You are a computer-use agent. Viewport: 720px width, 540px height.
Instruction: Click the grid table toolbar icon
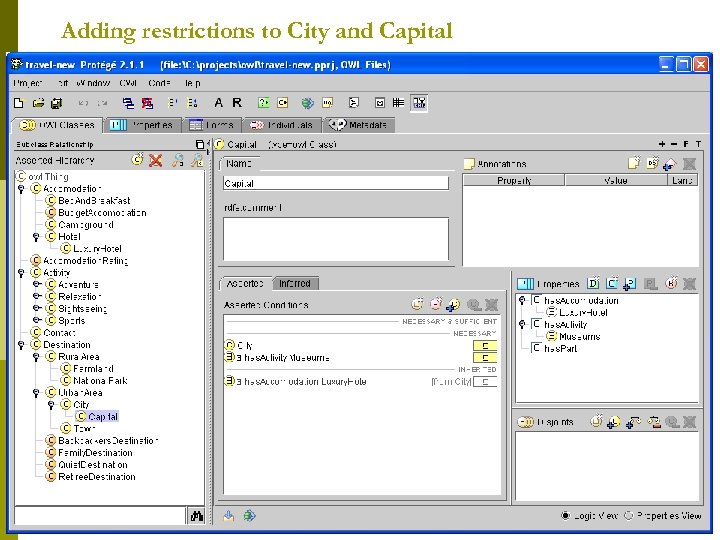[399, 103]
